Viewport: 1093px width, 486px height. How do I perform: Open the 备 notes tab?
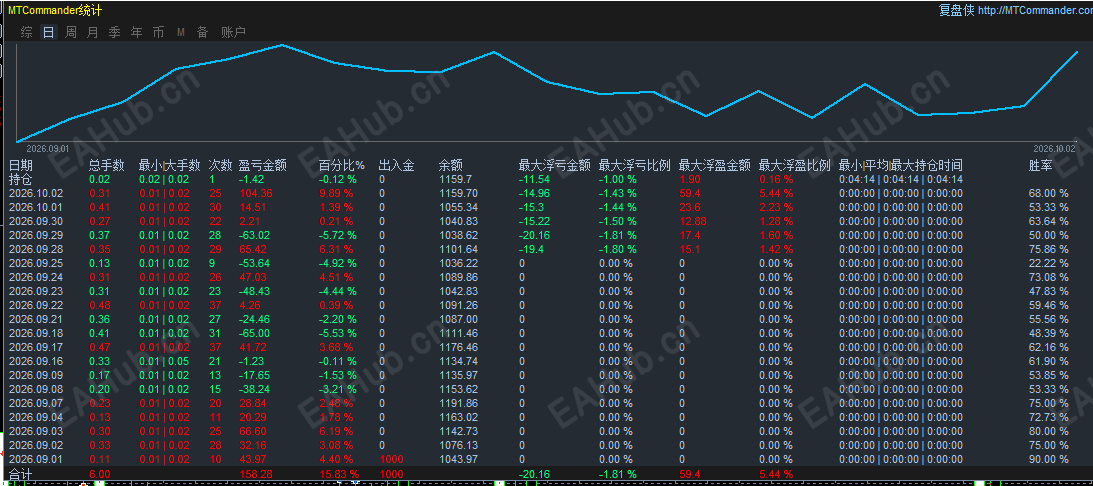[202, 32]
